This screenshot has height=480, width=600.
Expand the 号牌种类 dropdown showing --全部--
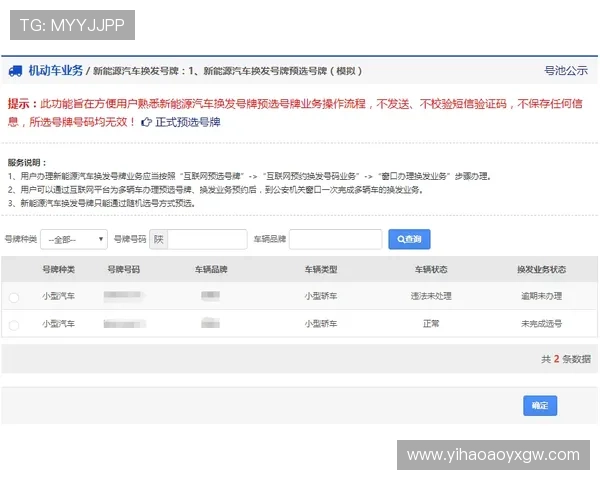click(74, 240)
